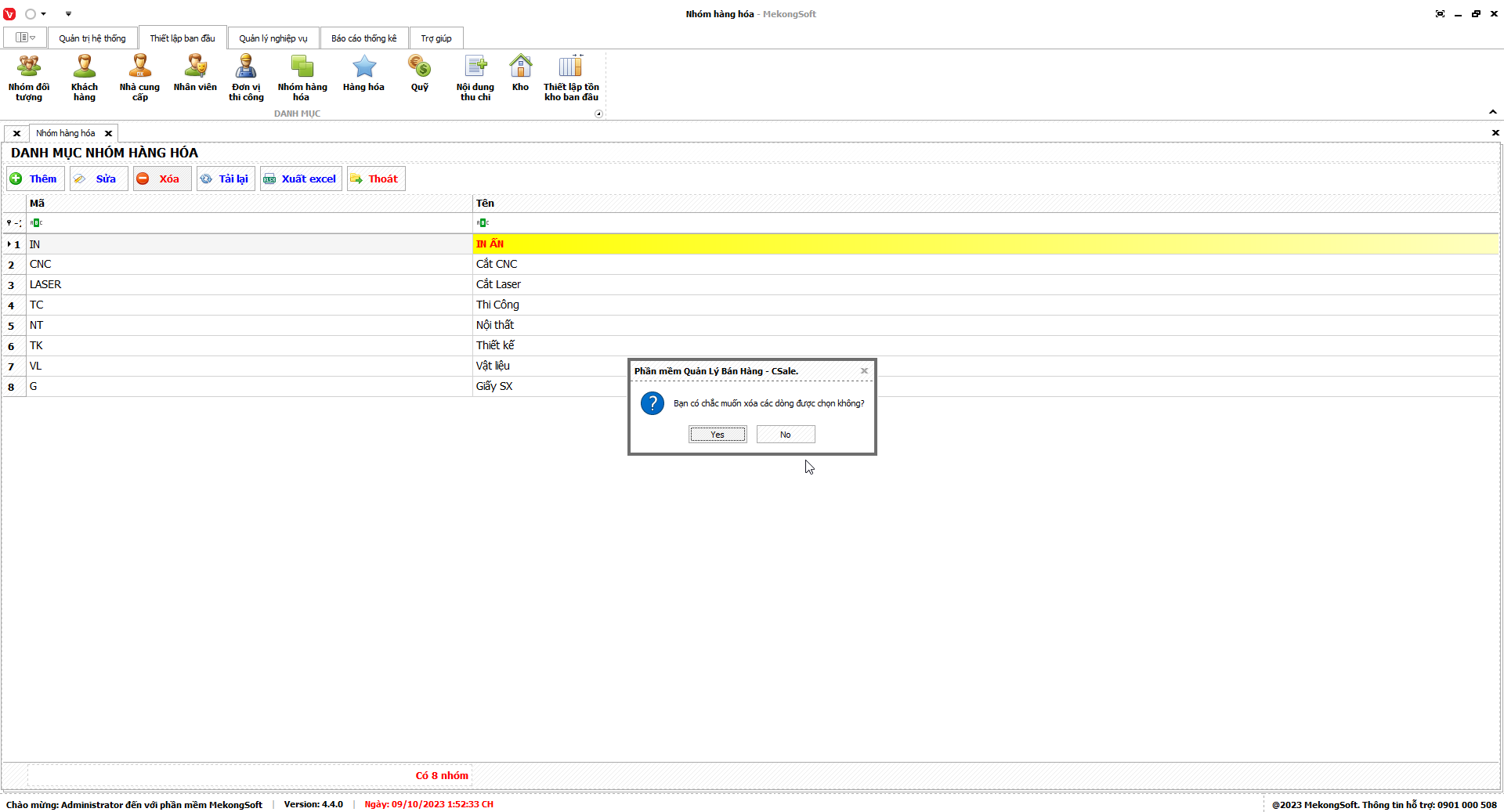Click the Cắt CNC name cell
Viewport: 1504px width, 812px height.
985,265
